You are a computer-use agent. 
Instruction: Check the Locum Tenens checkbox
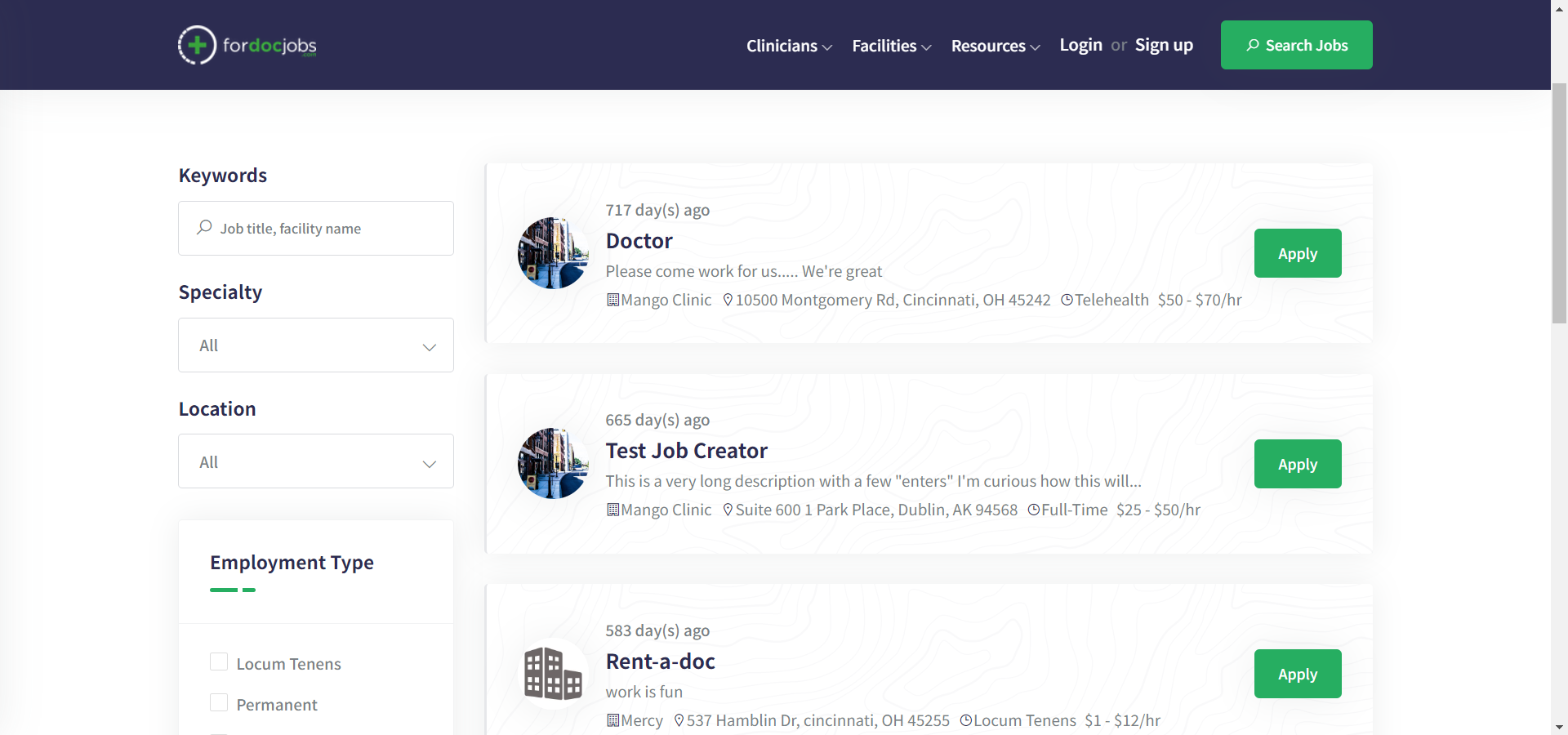point(219,662)
